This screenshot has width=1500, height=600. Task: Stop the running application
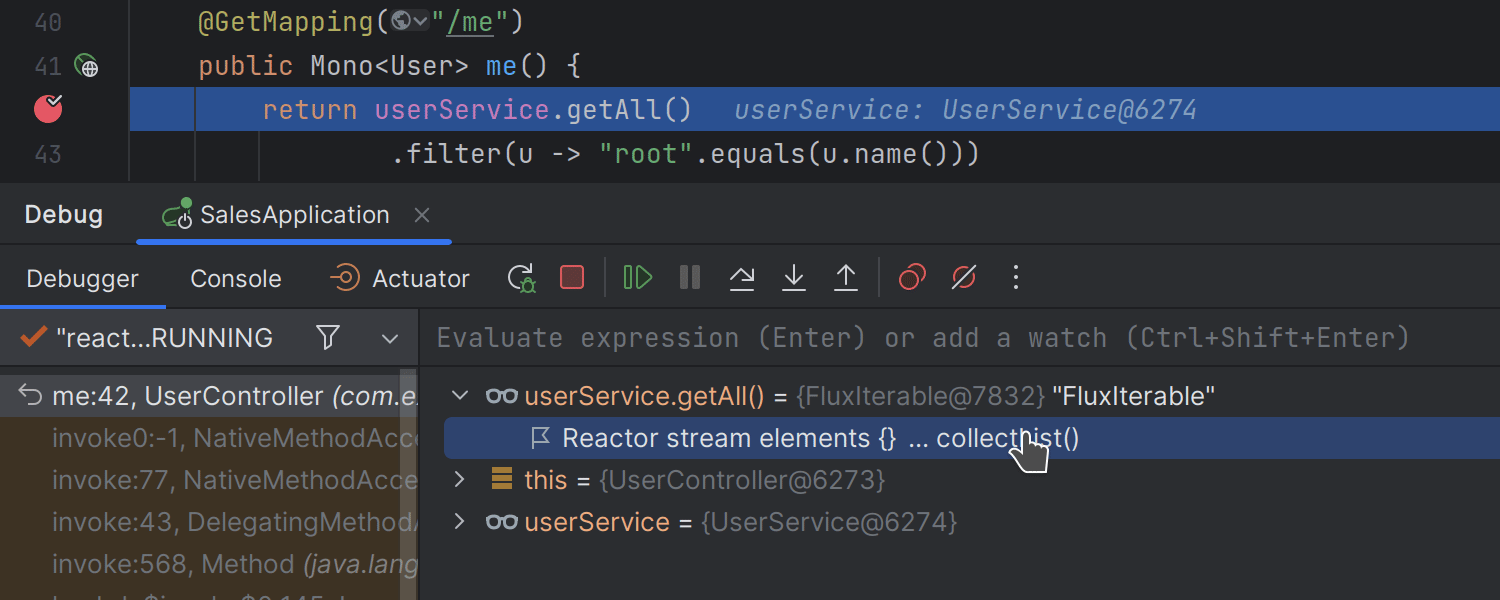click(572, 277)
